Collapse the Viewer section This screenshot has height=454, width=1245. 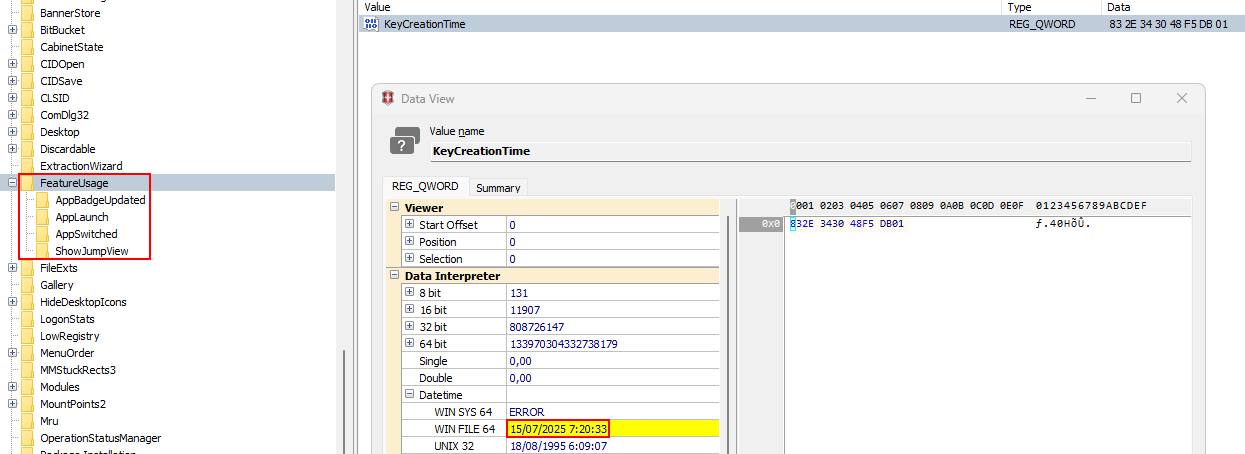393,208
